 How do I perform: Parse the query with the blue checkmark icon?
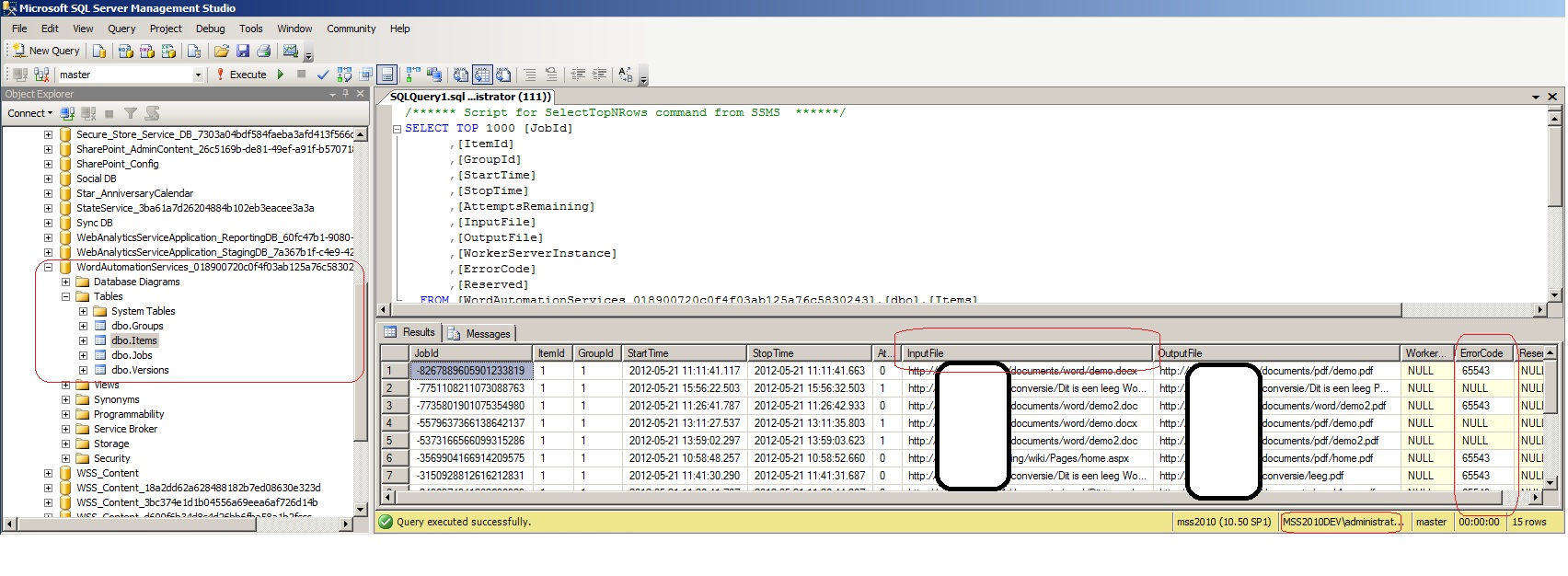[323, 75]
